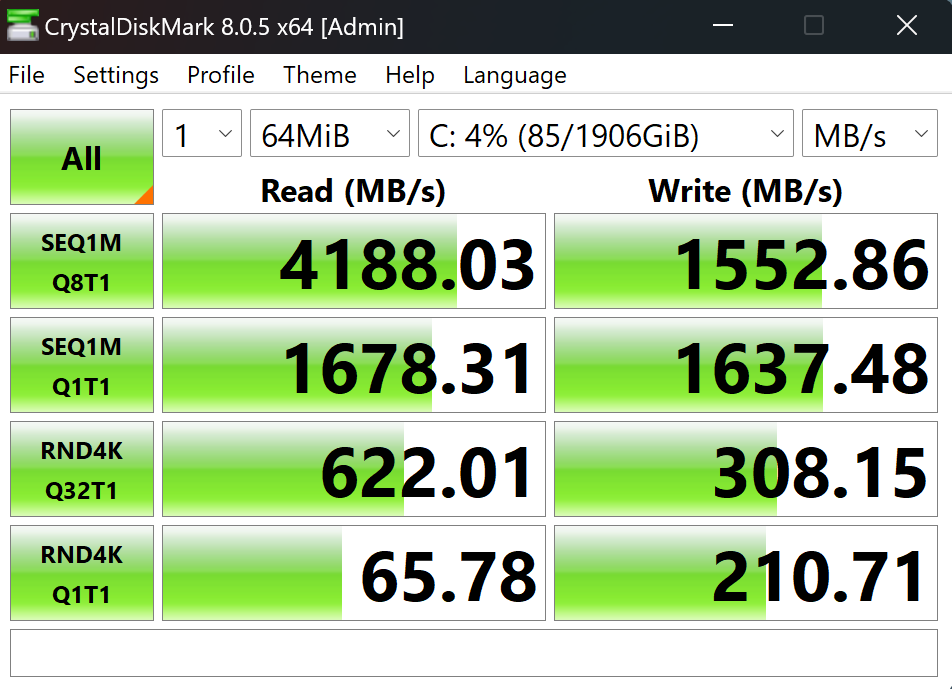Image resolution: width=952 pixels, height=689 pixels.
Task: Click the 4188.03 sequential read result
Action: (354, 261)
